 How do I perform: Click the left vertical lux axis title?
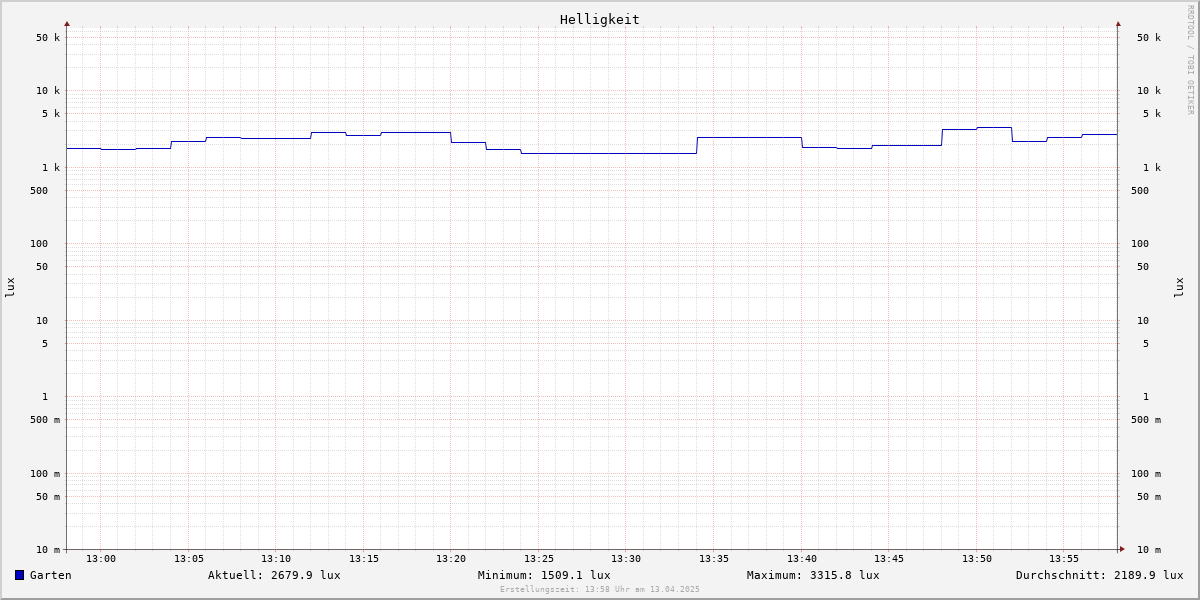point(10,288)
